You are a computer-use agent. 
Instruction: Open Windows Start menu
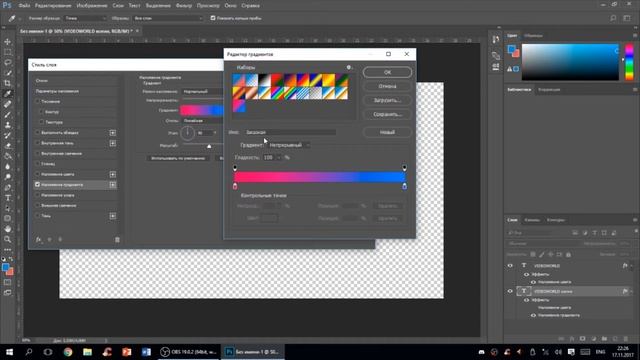(x=9, y=352)
